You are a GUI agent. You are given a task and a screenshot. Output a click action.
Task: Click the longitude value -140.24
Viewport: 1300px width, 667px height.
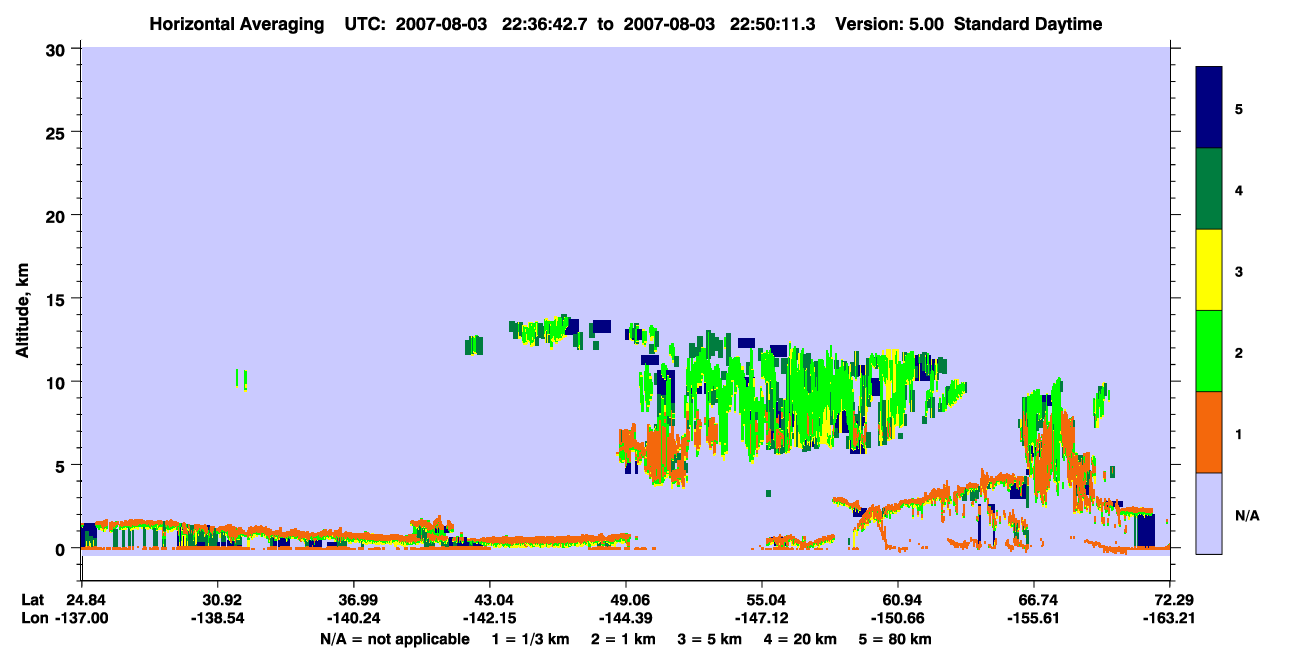[353, 619]
